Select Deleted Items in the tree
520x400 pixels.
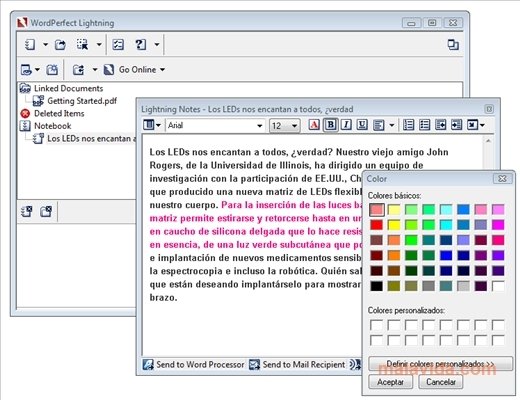coord(59,113)
